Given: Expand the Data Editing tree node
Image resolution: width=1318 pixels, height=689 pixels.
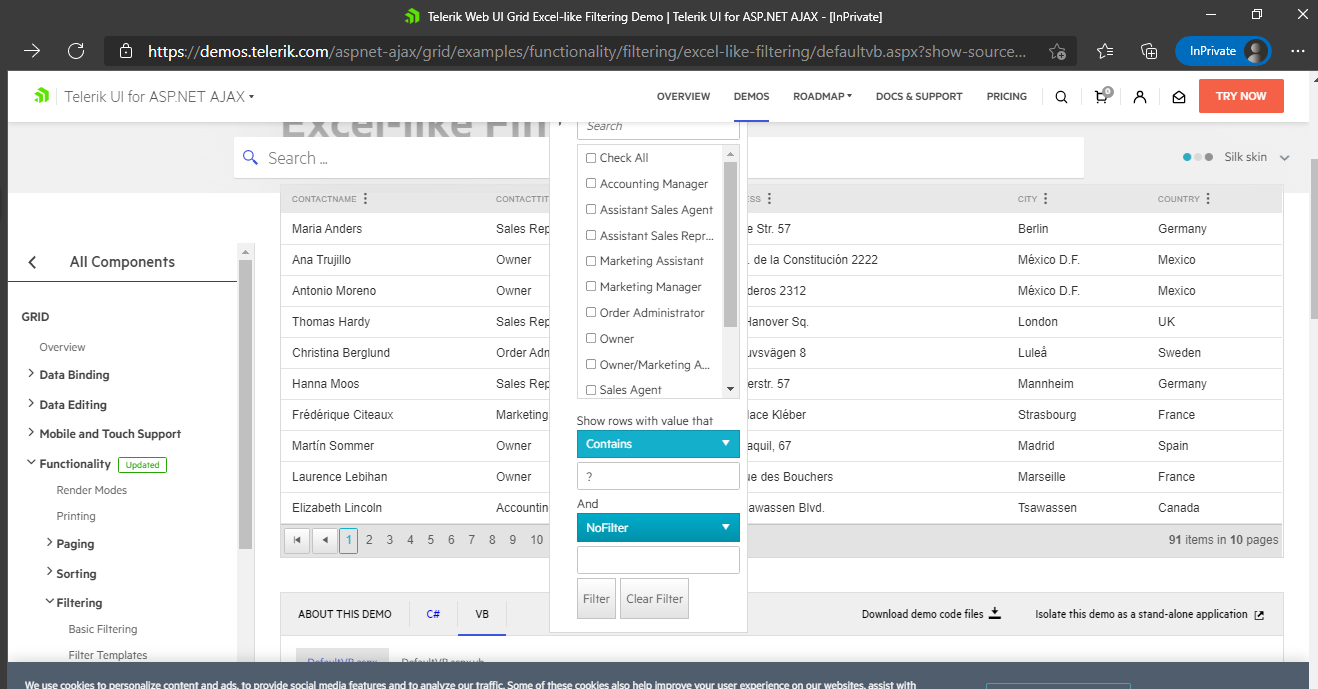Looking at the screenshot, I should [31, 404].
